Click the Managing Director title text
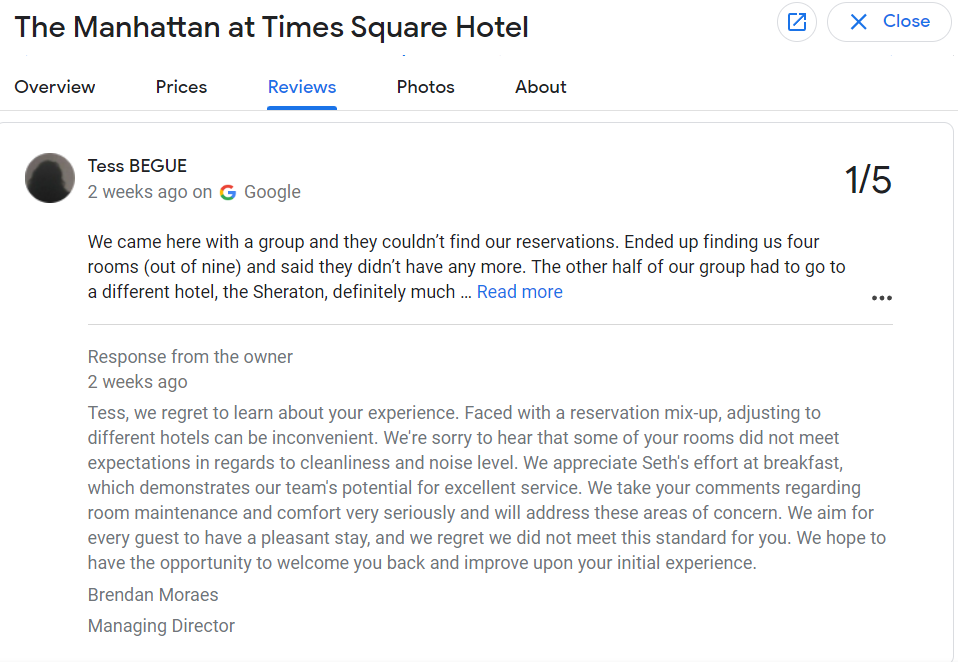The image size is (958, 662). (161, 626)
